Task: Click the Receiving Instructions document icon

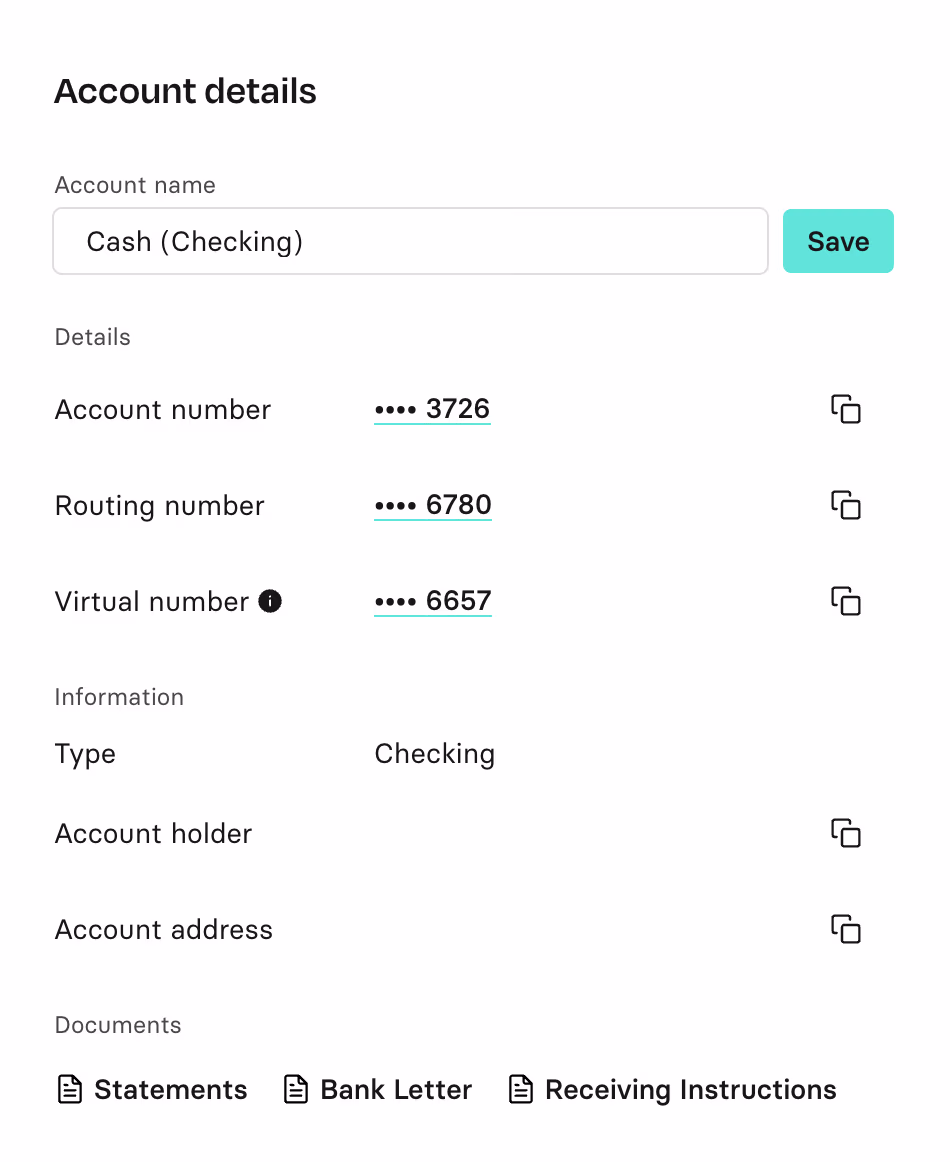Action: click(x=520, y=1089)
